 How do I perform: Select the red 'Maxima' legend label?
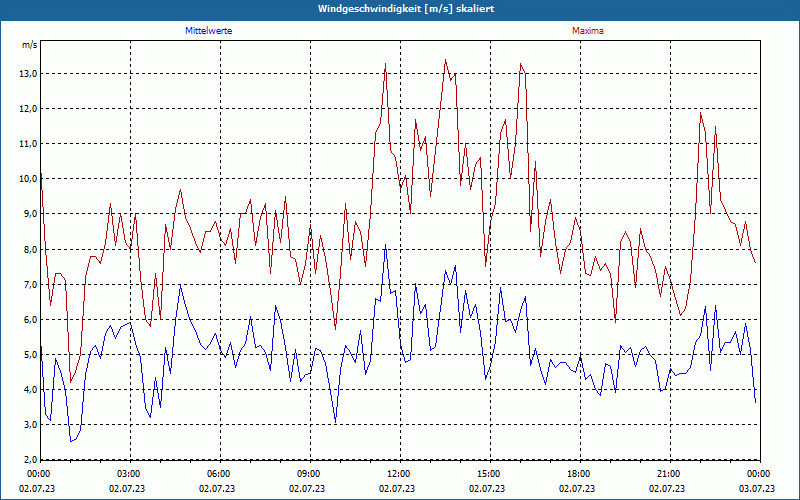pyautogui.click(x=588, y=31)
